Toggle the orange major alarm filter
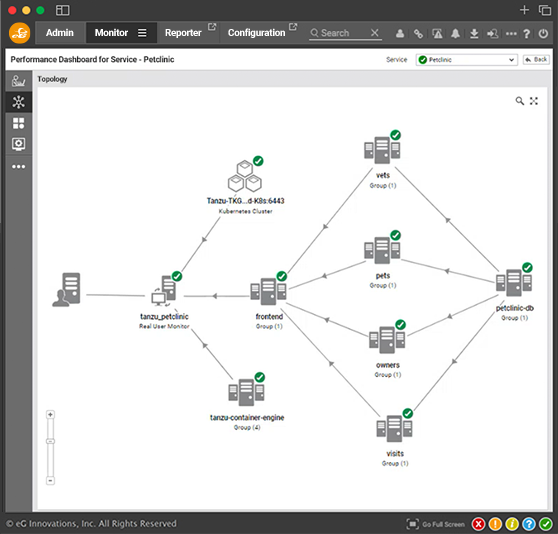Viewport: 558px width, 534px height. click(x=495, y=524)
